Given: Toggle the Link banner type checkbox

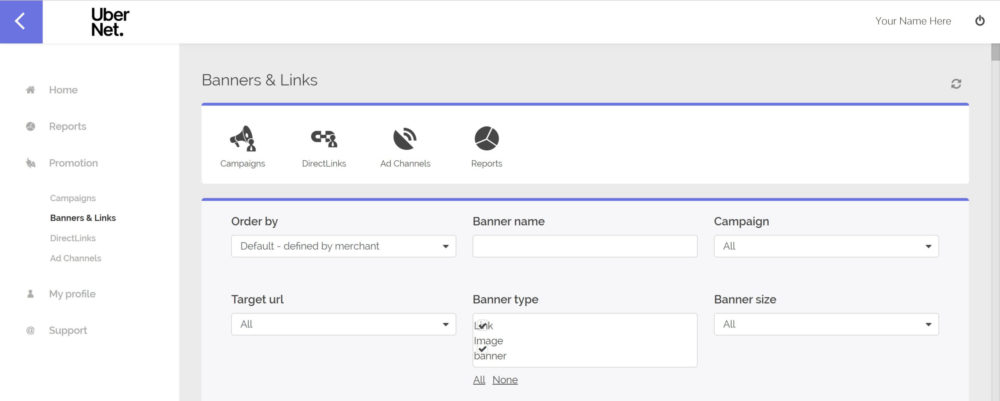Looking at the screenshot, I should 482,325.
